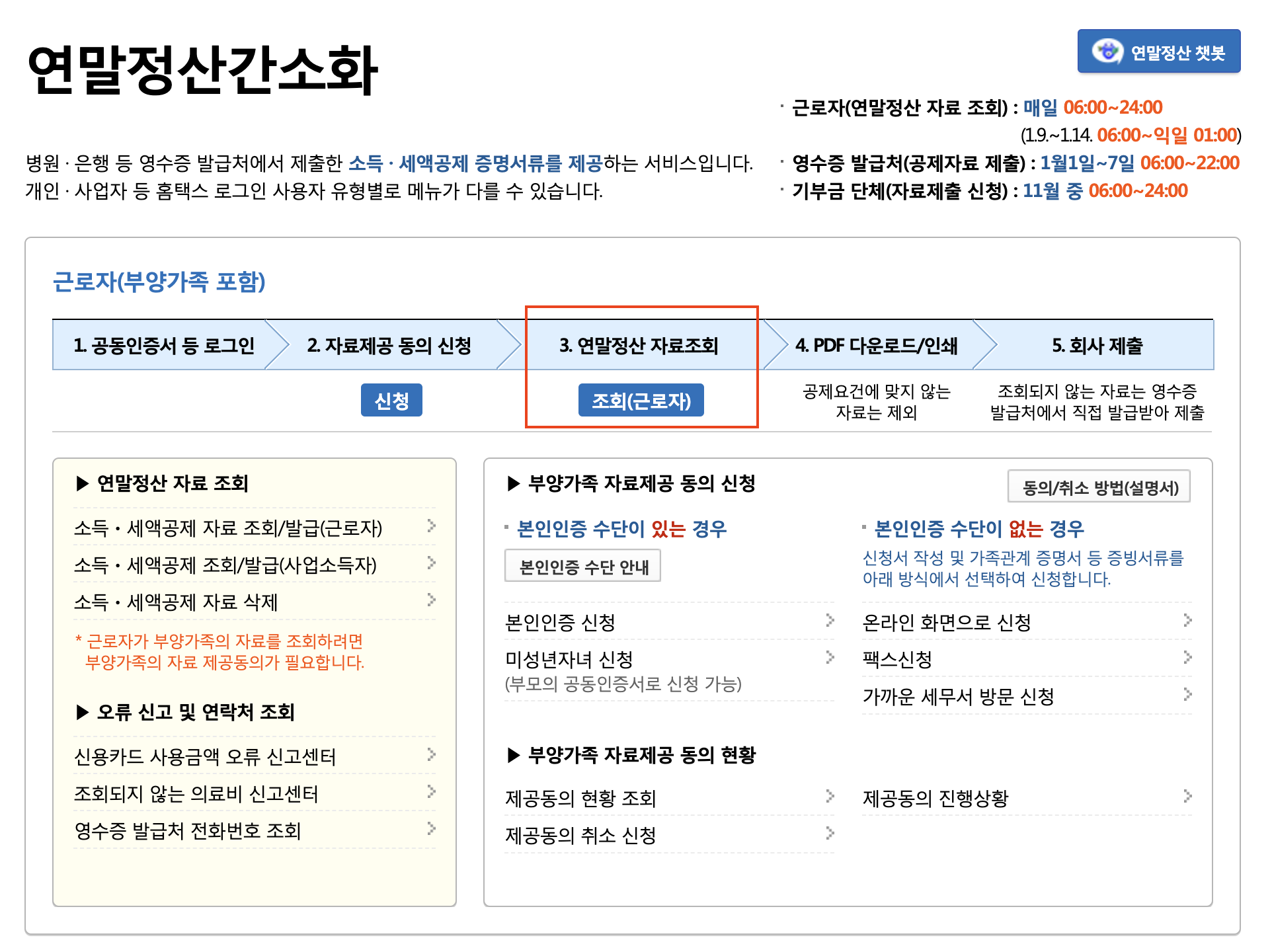The image size is (1272, 952).
Task: Click the 조회(근로자) button under step 3
Action: [641, 401]
